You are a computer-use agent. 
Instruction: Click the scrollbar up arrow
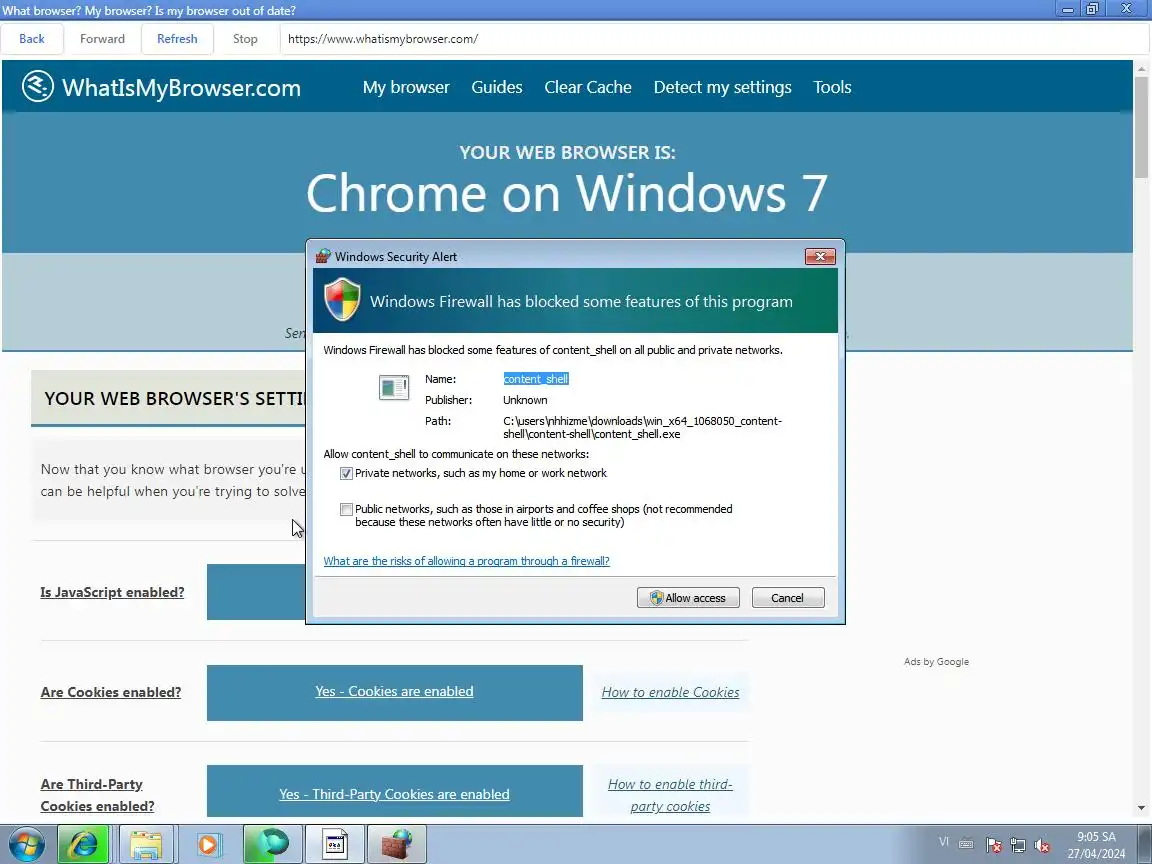click(x=1141, y=68)
